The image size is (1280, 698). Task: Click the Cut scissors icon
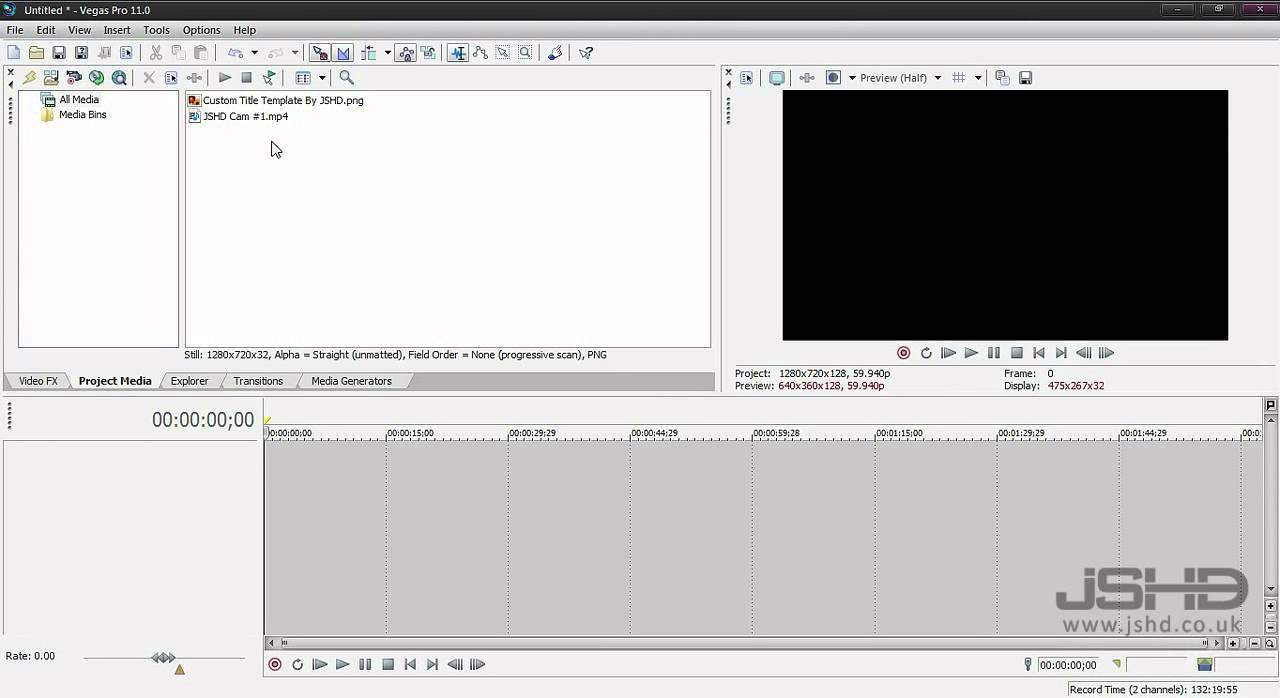(156, 53)
